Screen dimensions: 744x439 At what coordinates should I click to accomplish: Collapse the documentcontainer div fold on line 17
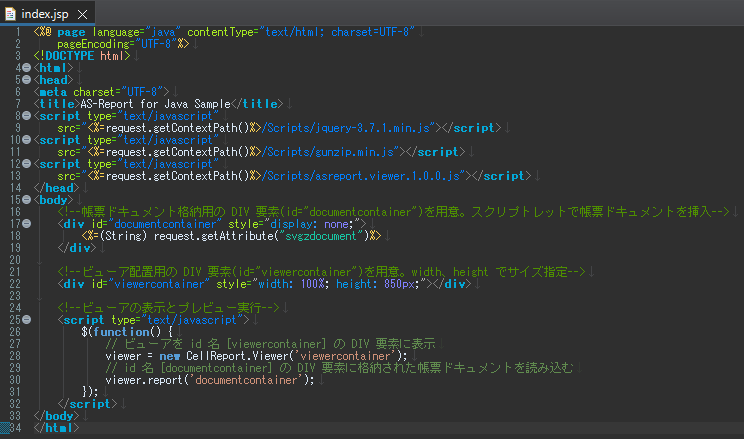(x=27, y=224)
